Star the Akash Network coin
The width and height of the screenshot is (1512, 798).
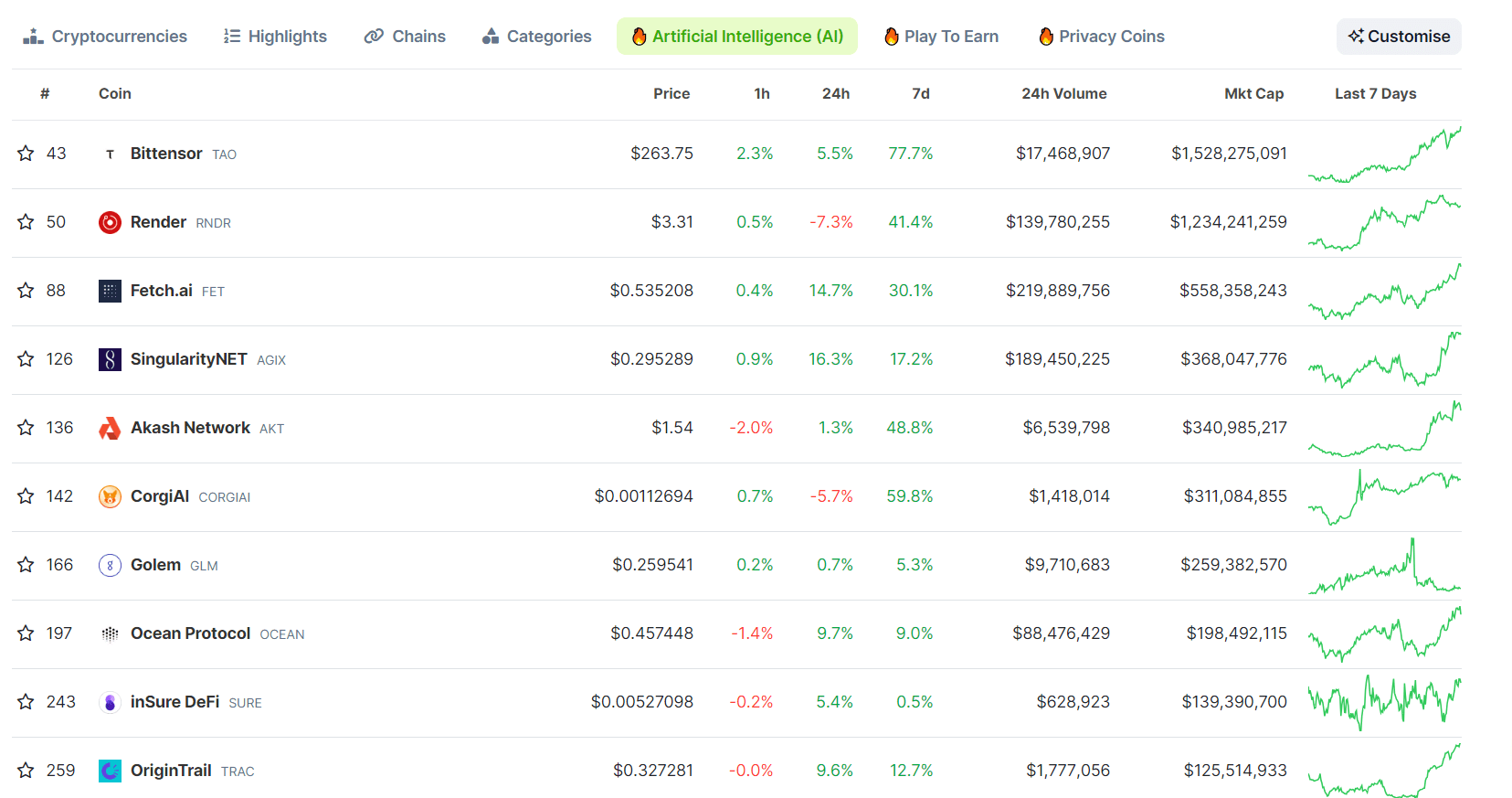[x=26, y=428]
